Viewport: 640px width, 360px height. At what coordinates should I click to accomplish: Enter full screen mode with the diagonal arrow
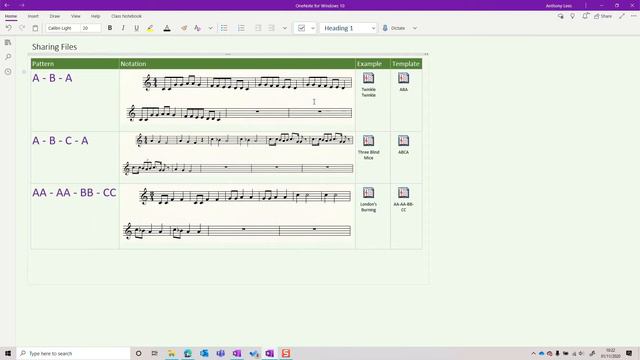[x=622, y=16]
